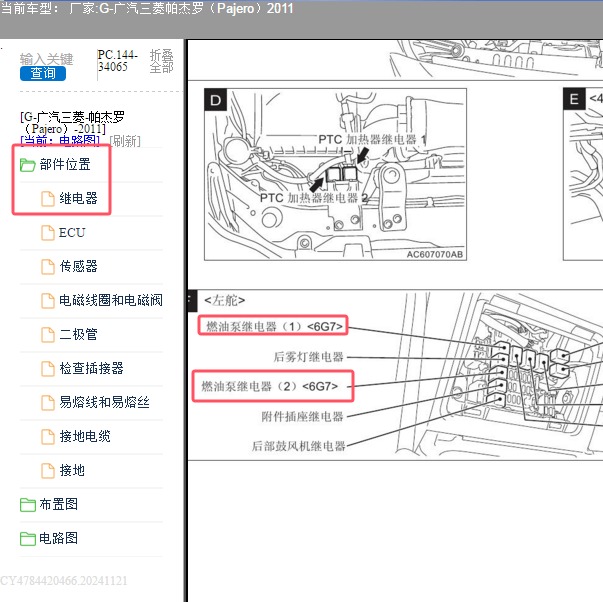
Task: Open the 继电器 tree item
Action: pos(78,198)
